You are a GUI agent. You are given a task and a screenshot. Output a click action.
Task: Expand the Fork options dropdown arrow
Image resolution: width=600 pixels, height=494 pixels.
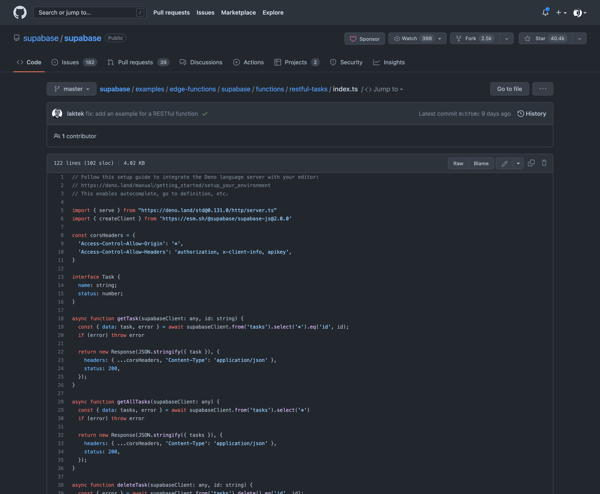[507, 38]
